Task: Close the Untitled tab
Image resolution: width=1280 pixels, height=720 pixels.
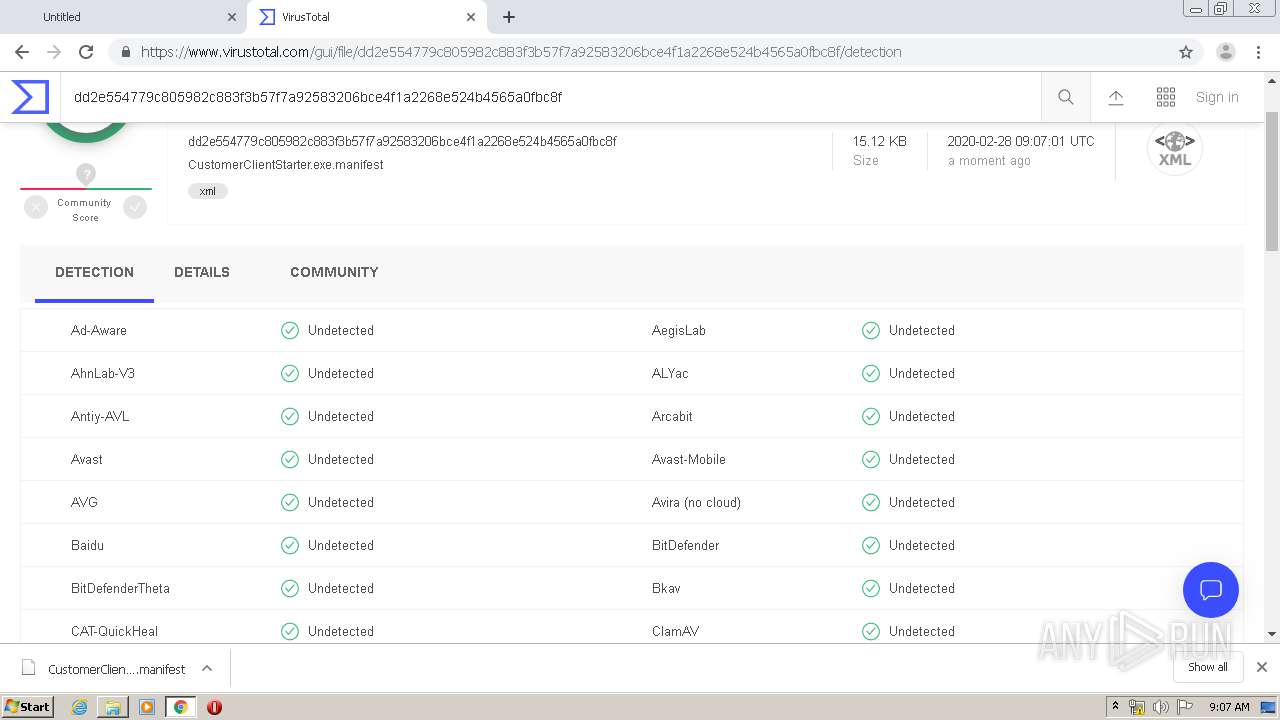Action: click(231, 17)
